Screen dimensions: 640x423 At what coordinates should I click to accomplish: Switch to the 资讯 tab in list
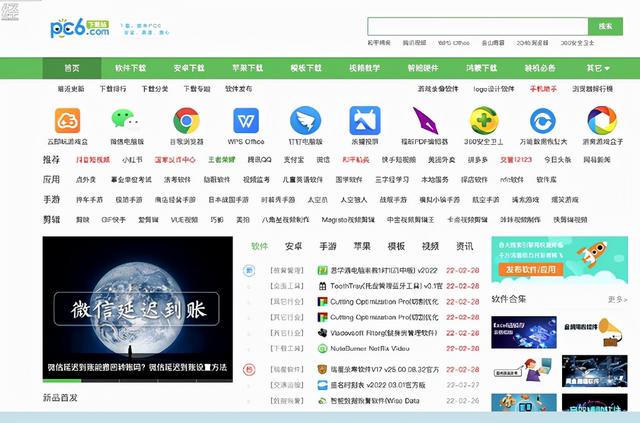(464, 246)
